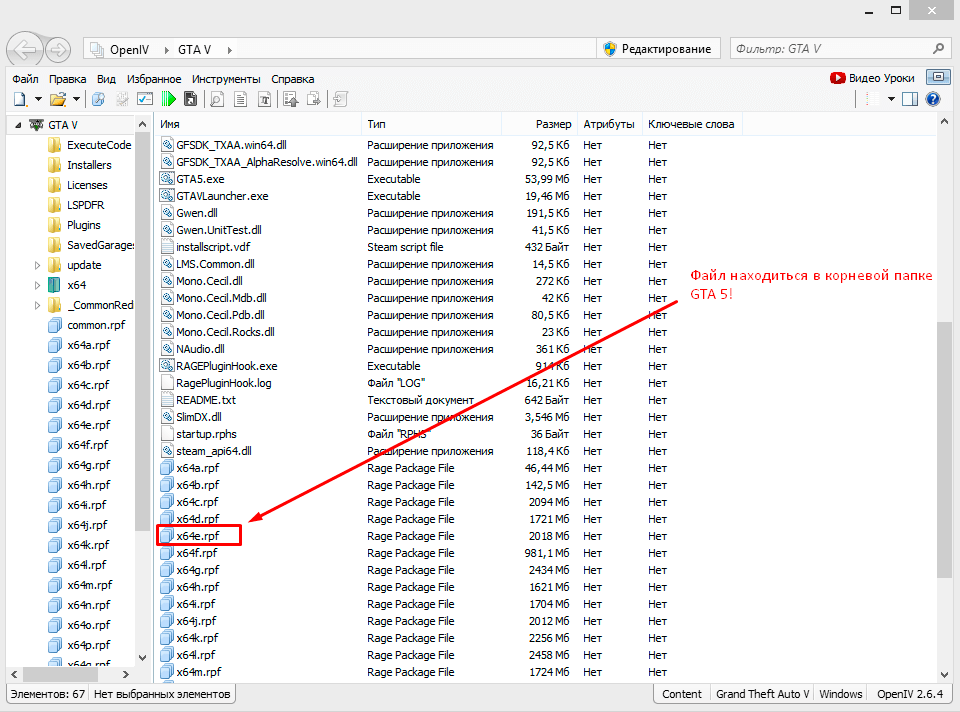This screenshot has width=960, height=712.
Task: Click the Редактирование edit mode button
Action: click(658, 49)
